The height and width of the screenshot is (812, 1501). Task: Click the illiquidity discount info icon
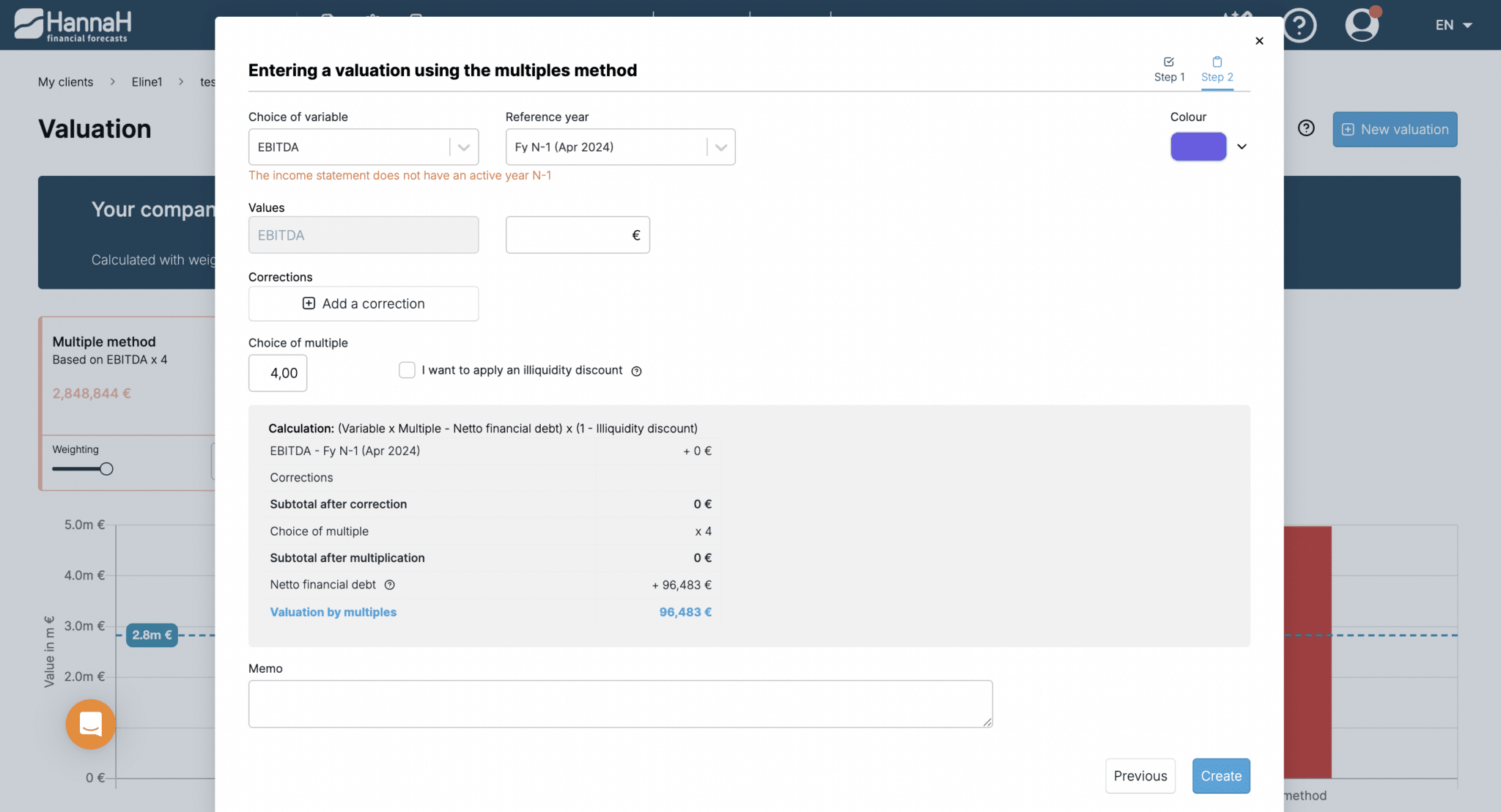(x=636, y=371)
